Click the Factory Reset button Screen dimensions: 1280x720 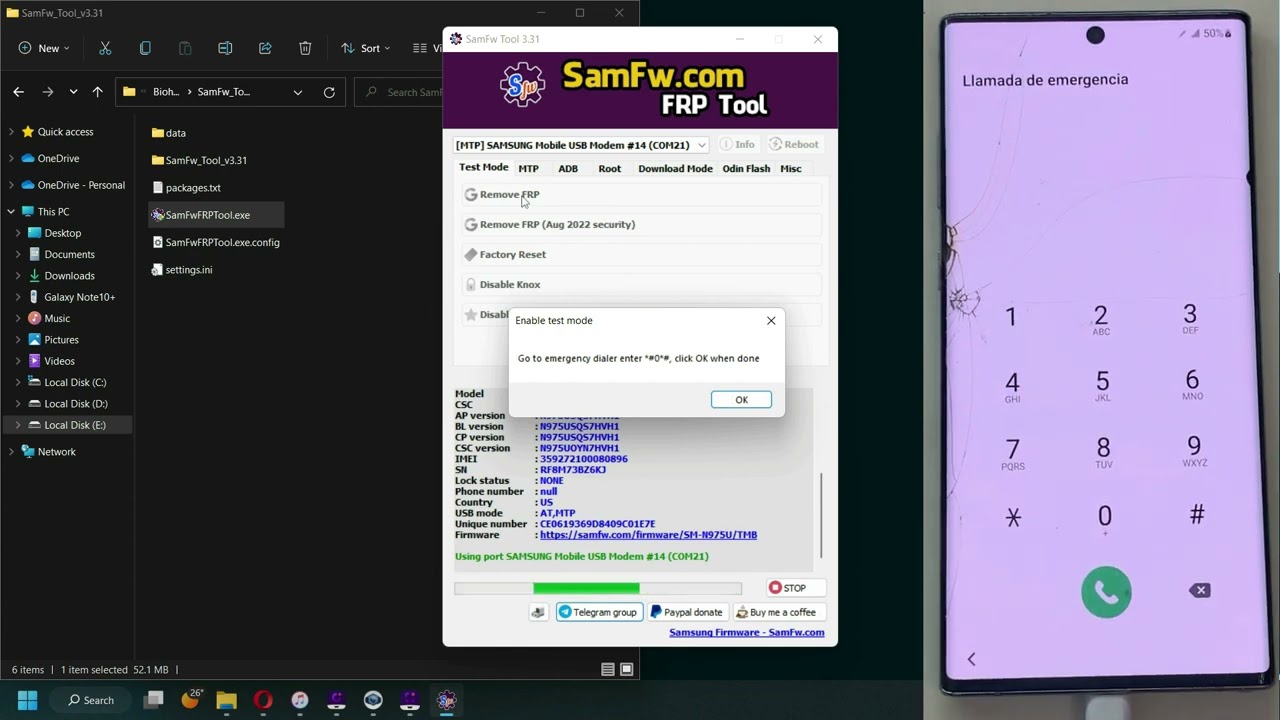[x=640, y=255]
